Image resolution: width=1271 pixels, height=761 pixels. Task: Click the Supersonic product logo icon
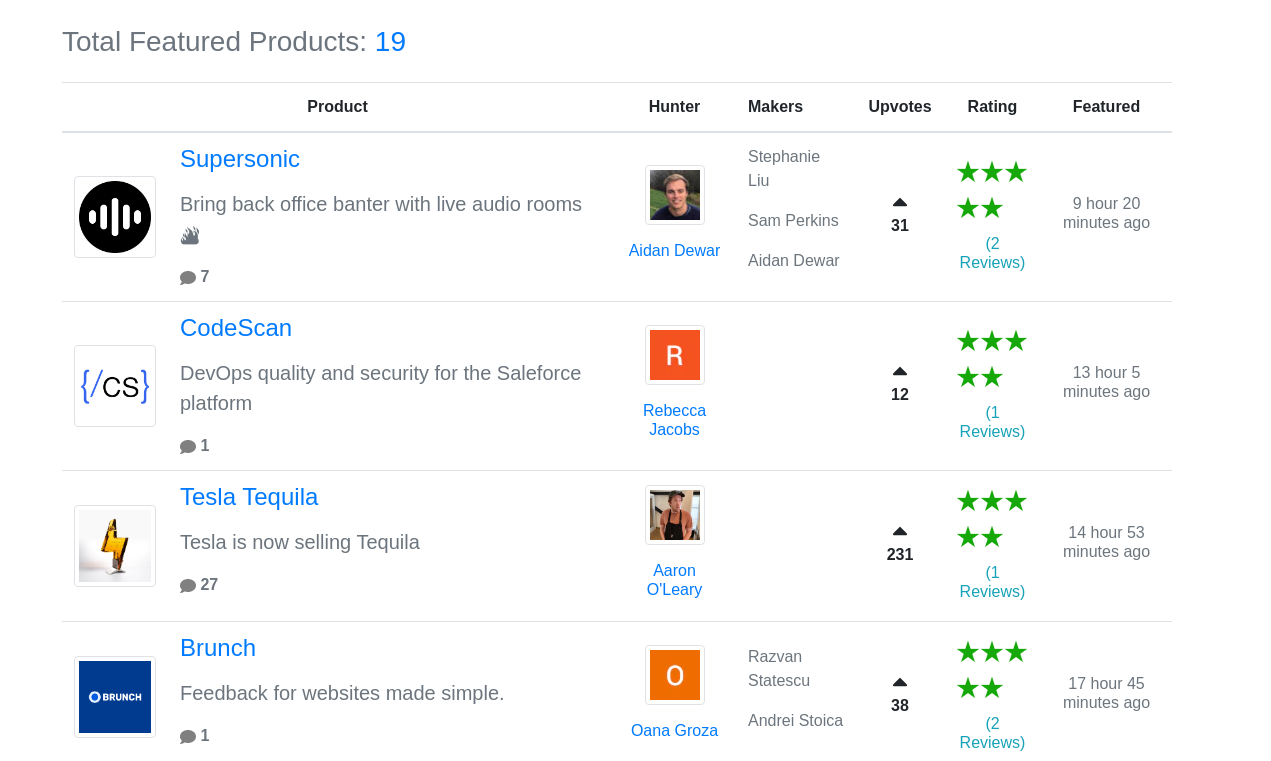114,216
